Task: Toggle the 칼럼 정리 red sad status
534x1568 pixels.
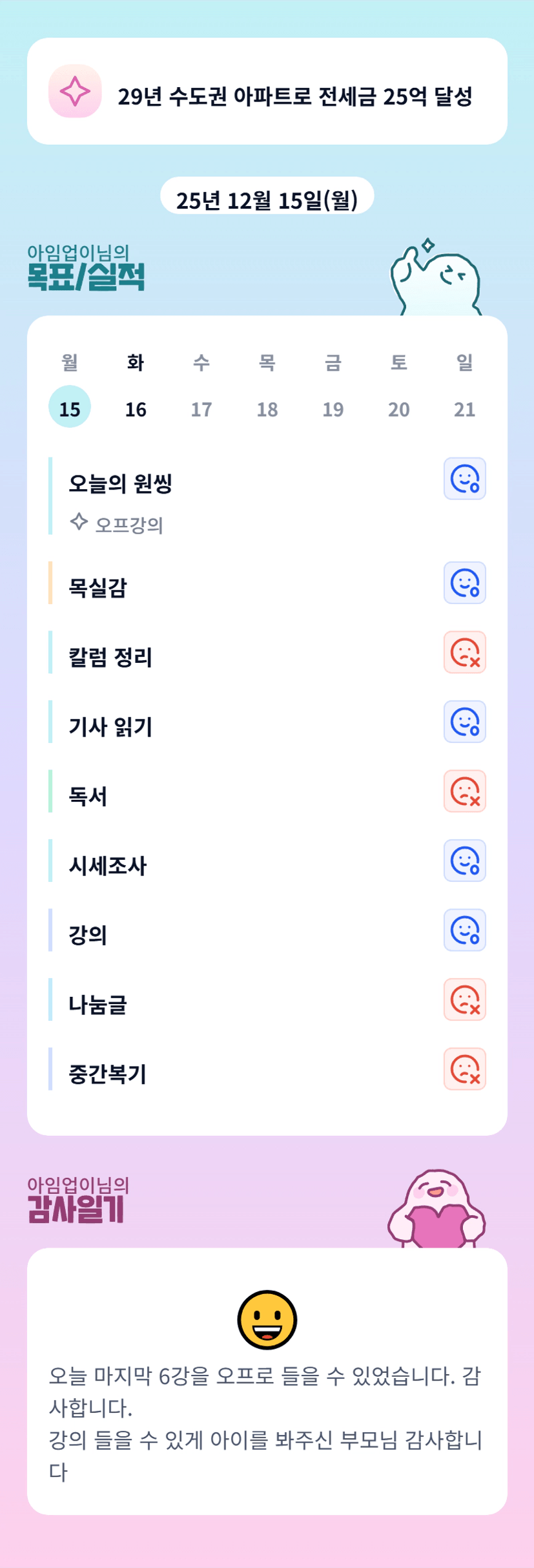Action: coord(464,653)
